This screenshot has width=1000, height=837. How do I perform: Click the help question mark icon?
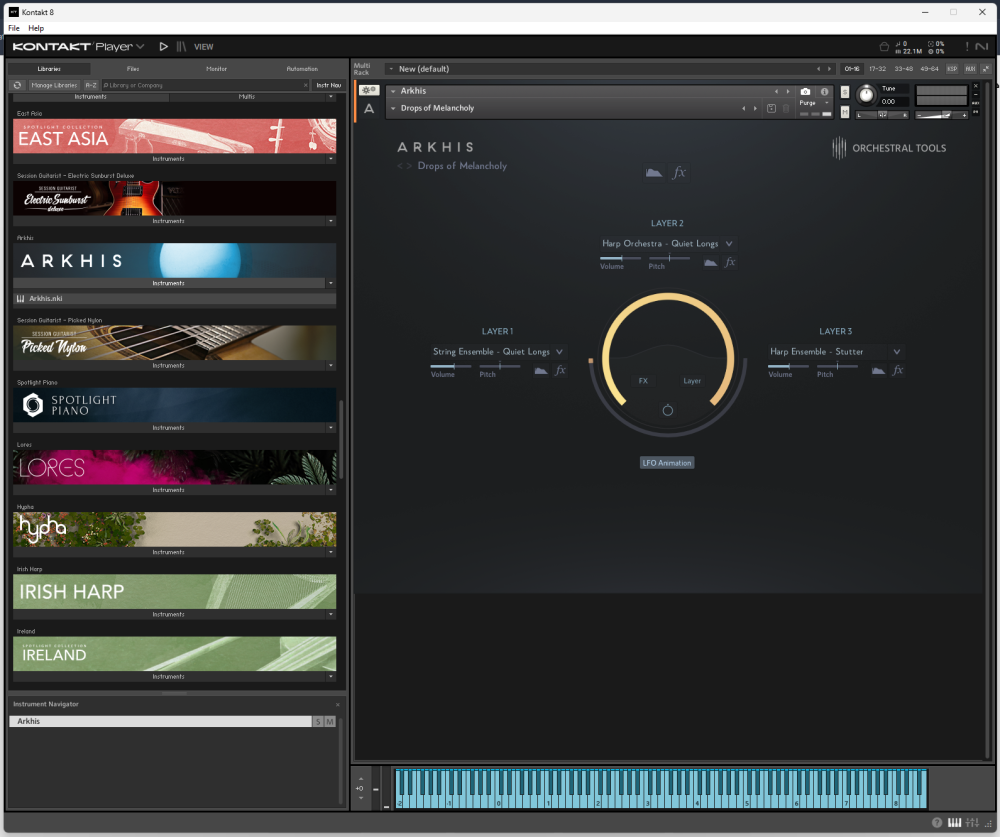[x=936, y=823]
